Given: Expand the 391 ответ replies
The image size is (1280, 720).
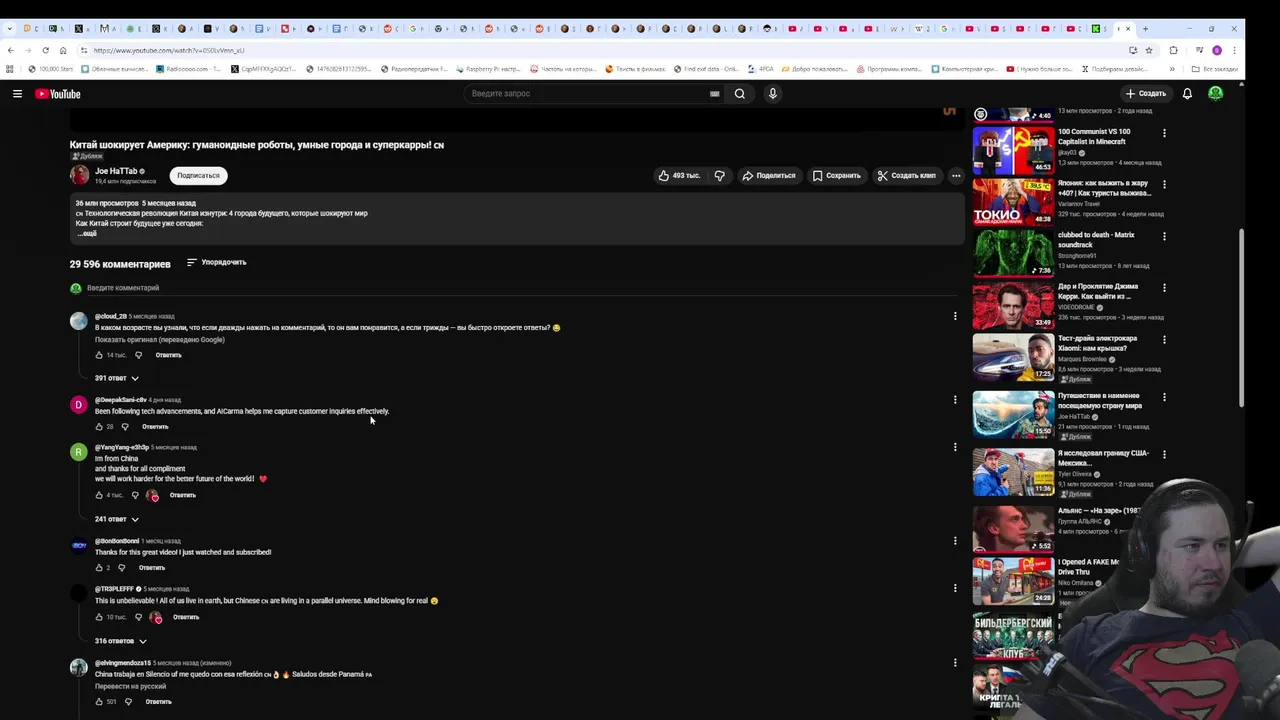Looking at the screenshot, I should click(116, 378).
